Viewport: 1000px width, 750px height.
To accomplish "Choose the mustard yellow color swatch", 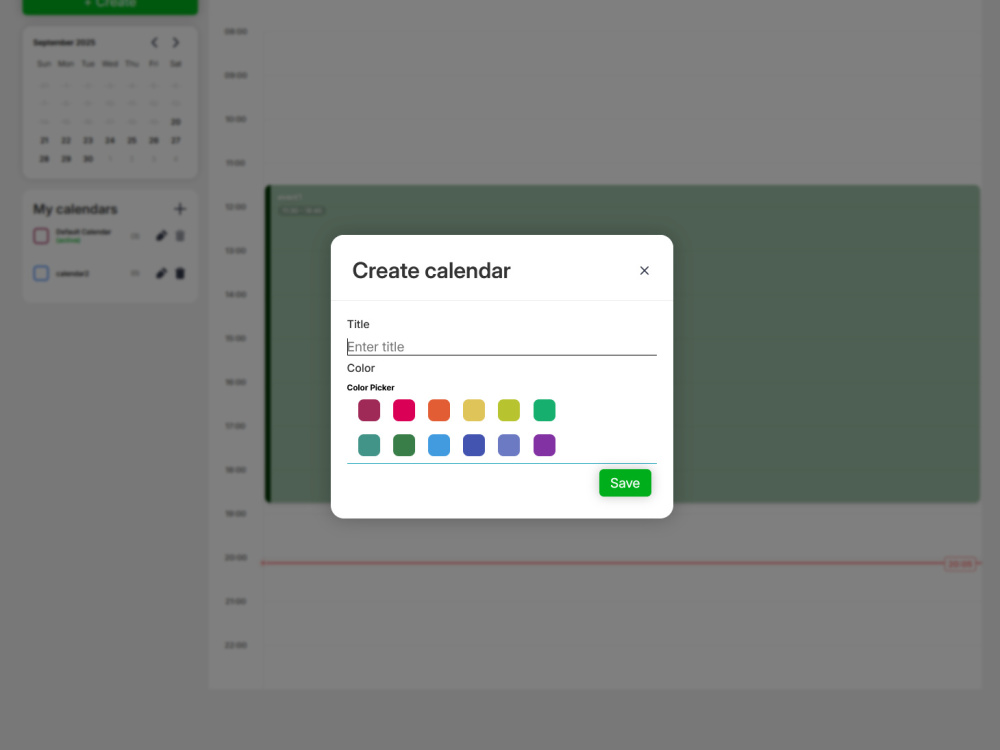I will (x=474, y=410).
